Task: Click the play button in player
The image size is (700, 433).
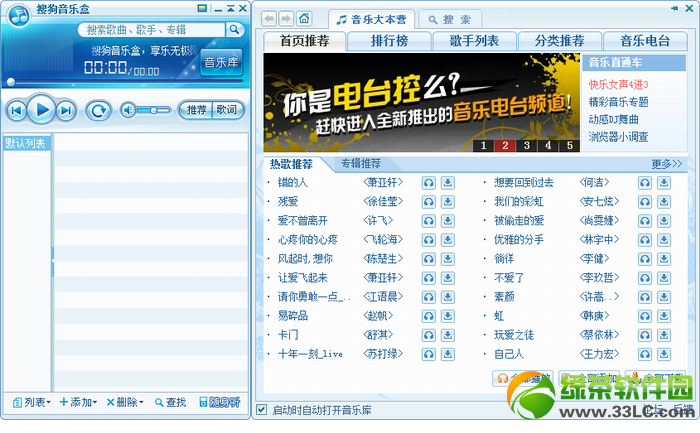Action: pyautogui.click(x=42, y=109)
